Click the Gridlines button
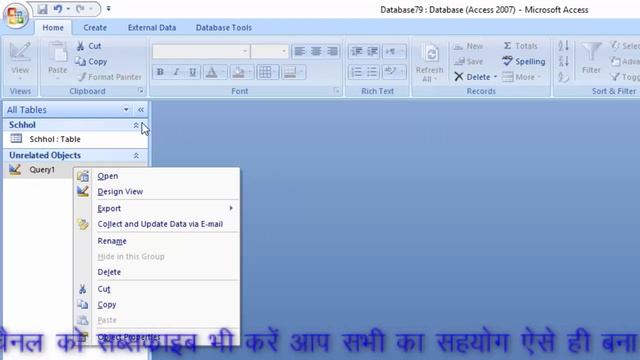This screenshot has width=640, height=360. (x=265, y=72)
